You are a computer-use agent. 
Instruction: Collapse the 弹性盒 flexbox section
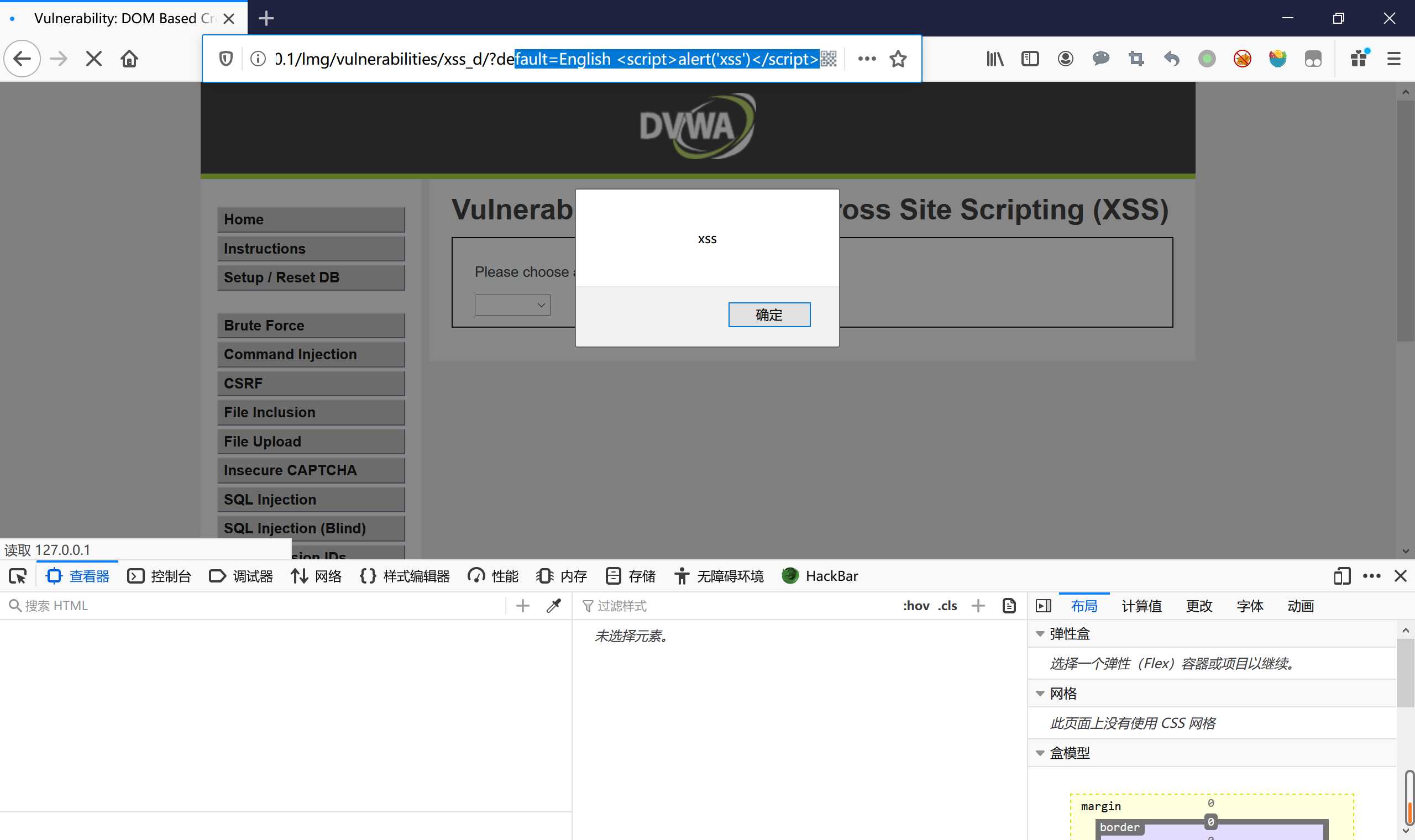pos(1040,634)
